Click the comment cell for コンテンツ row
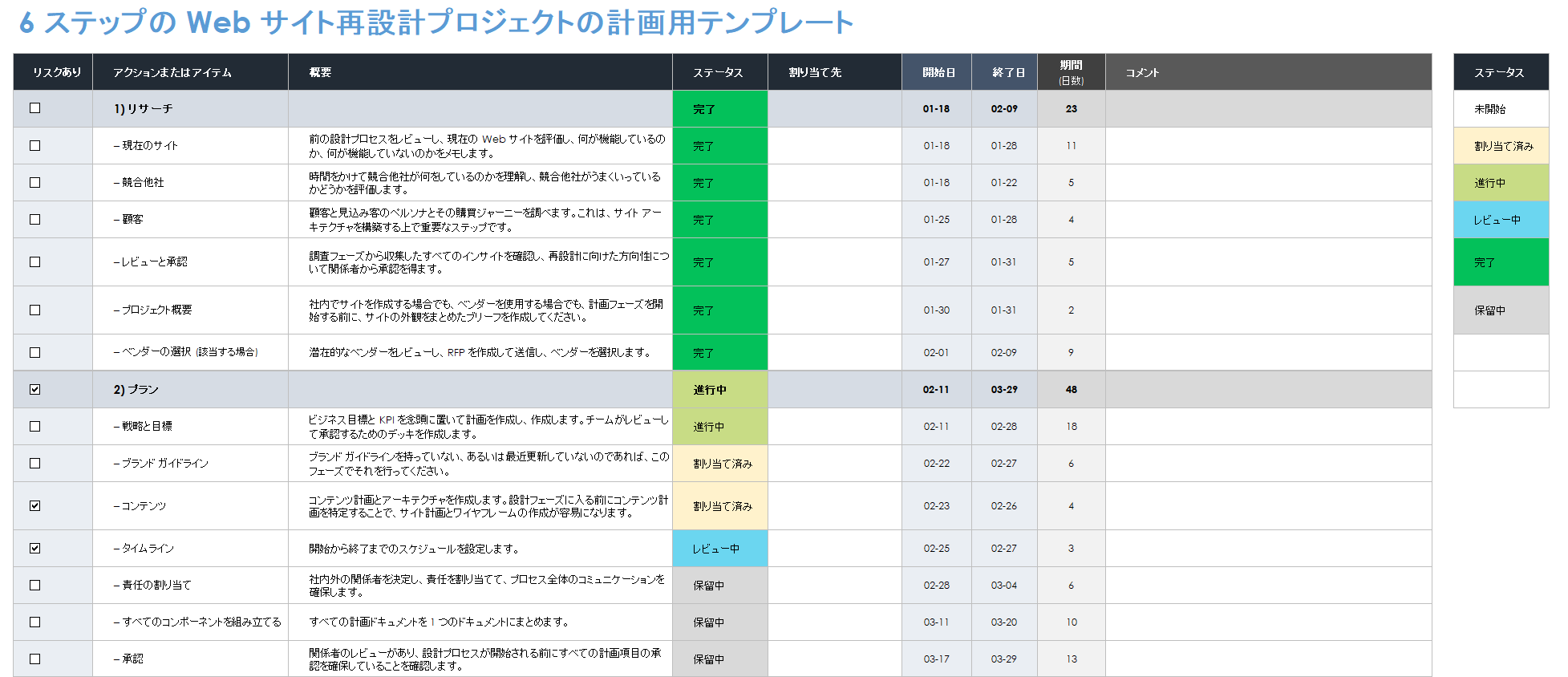The height and width of the screenshot is (677, 1568). pos(1269,506)
